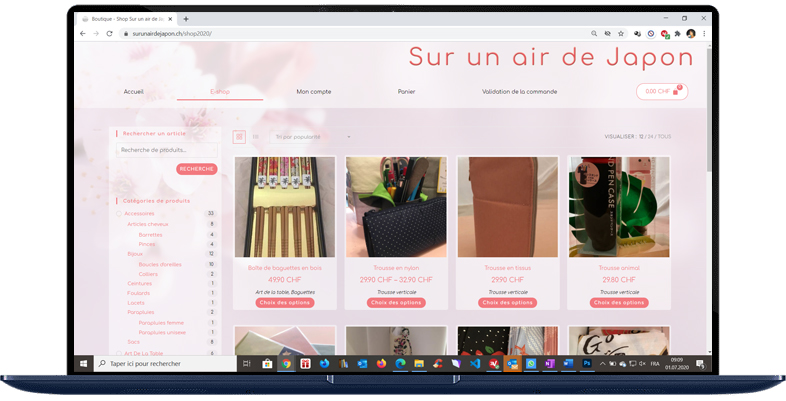This screenshot has width=786, height=401.
Task: Open the browser extensions puzzle icon
Action: pyautogui.click(x=677, y=33)
